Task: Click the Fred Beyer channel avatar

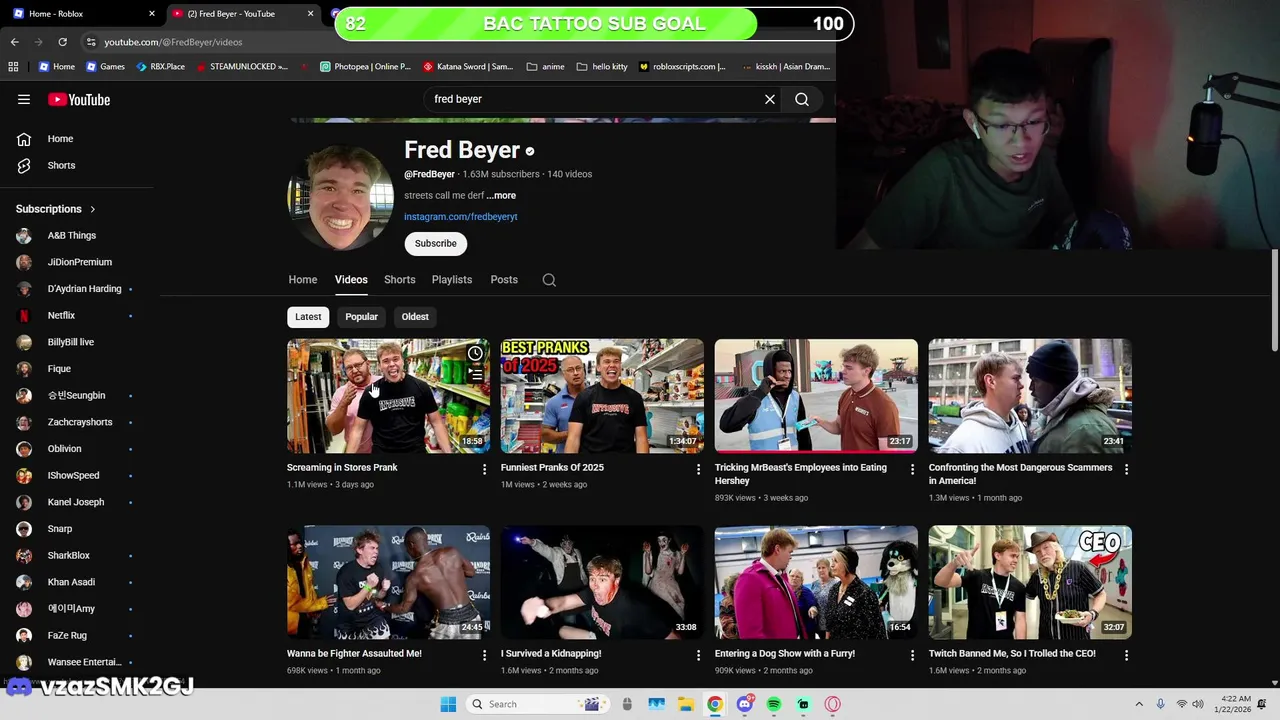Action: pyautogui.click(x=340, y=198)
